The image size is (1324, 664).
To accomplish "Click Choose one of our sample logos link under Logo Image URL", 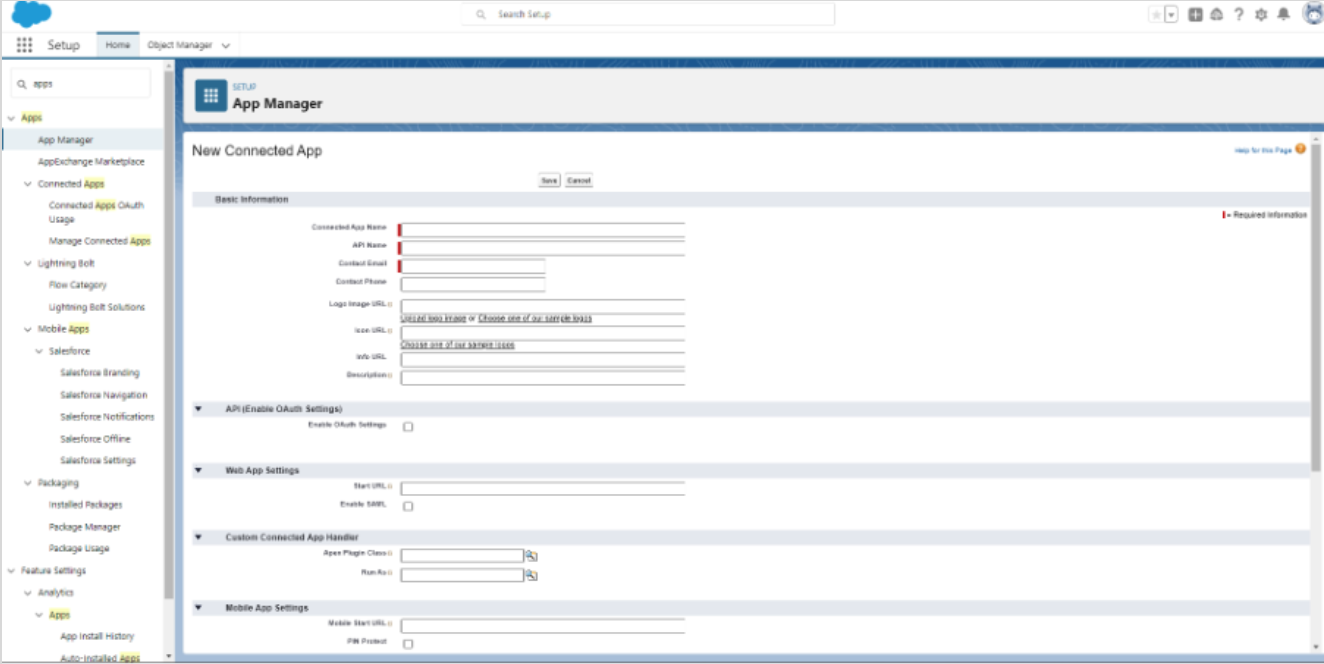I will (x=535, y=318).
